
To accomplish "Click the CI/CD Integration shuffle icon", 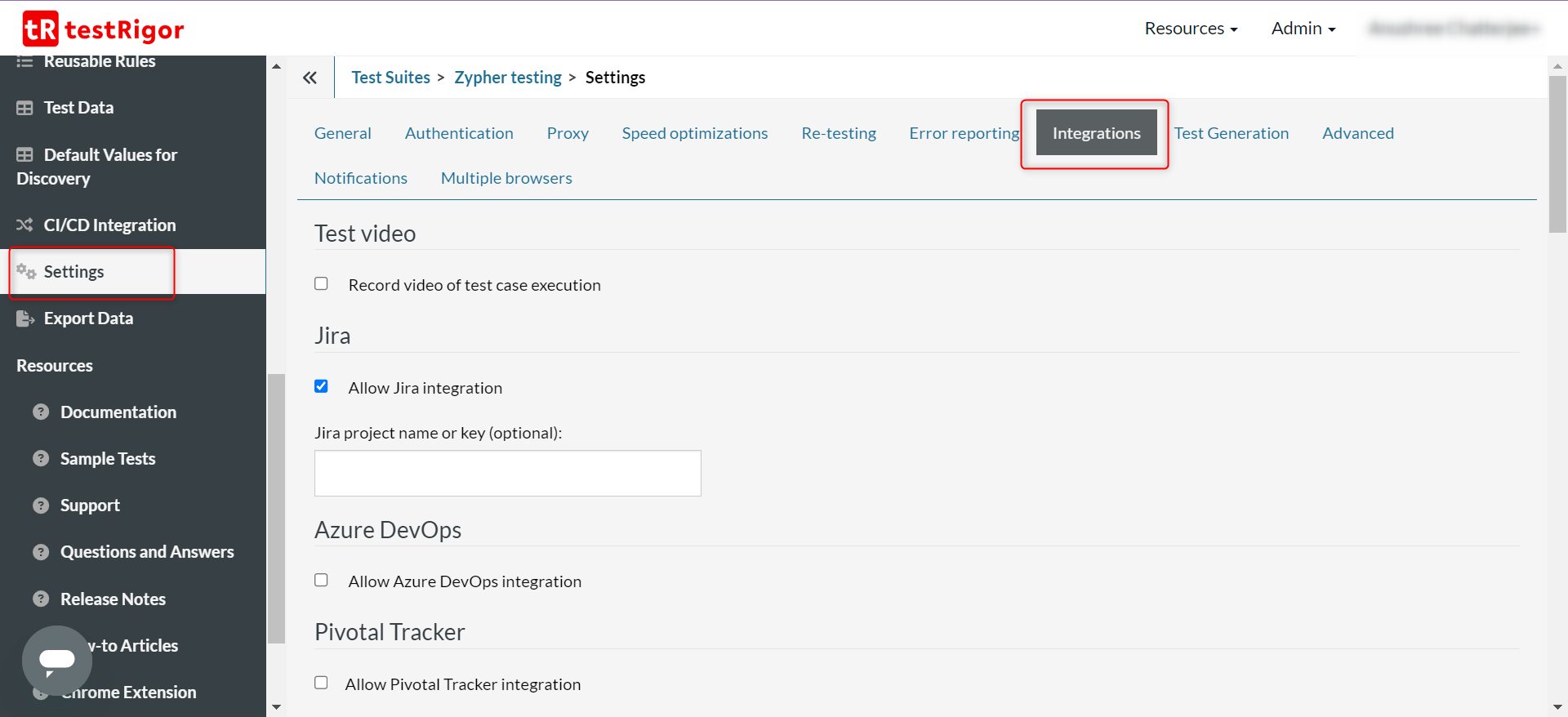I will [x=25, y=225].
